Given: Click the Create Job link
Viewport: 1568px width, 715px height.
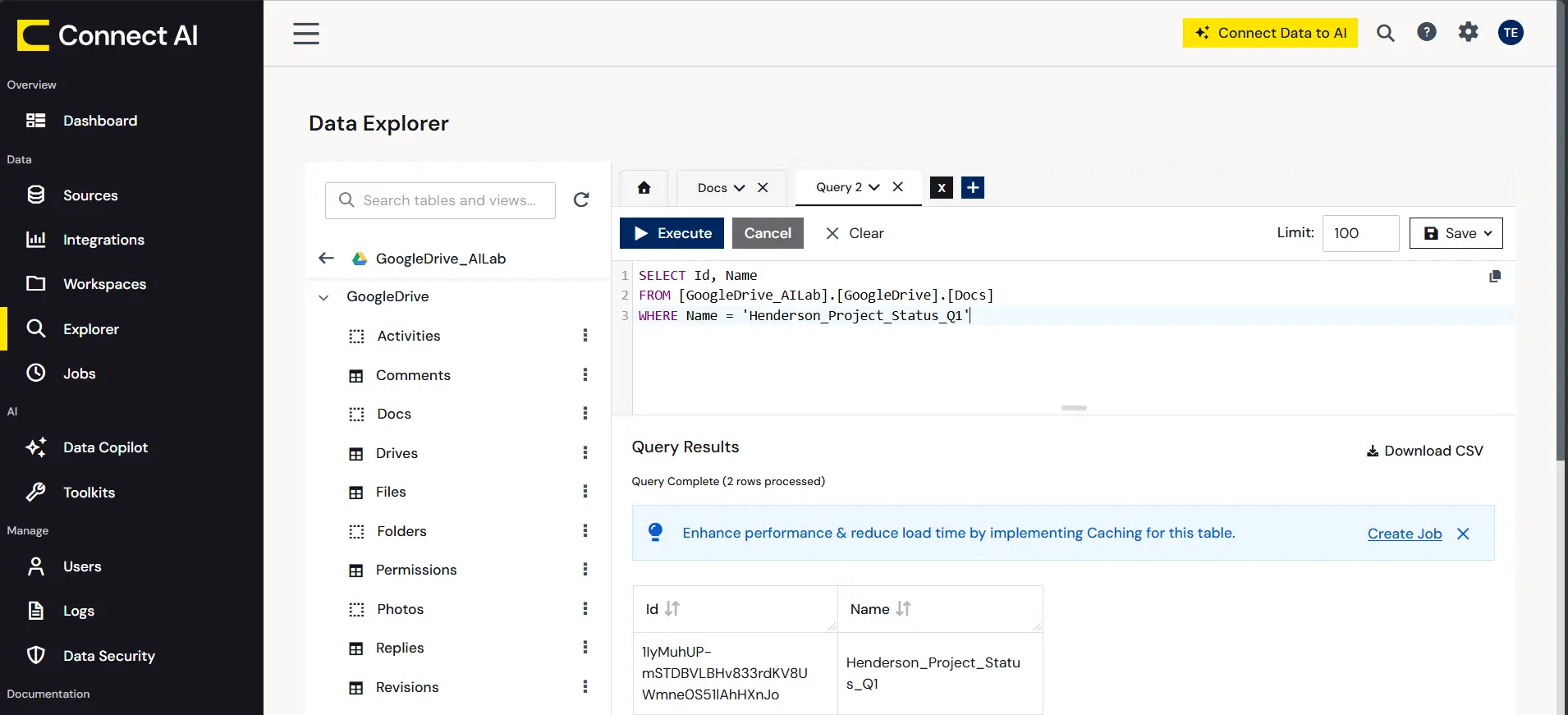Looking at the screenshot, I should pyautogui.click(x=1405, y=534).
